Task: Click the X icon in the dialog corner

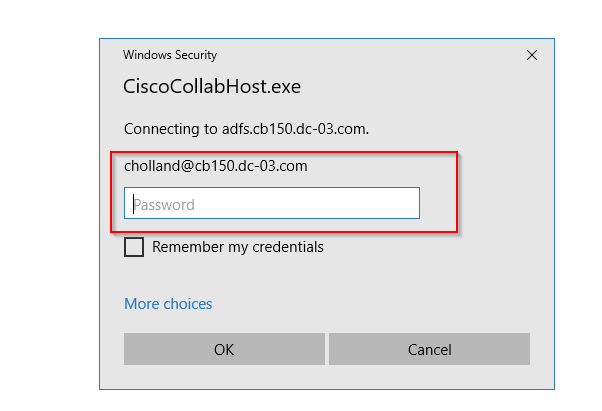Action: [x=532, y=55]
